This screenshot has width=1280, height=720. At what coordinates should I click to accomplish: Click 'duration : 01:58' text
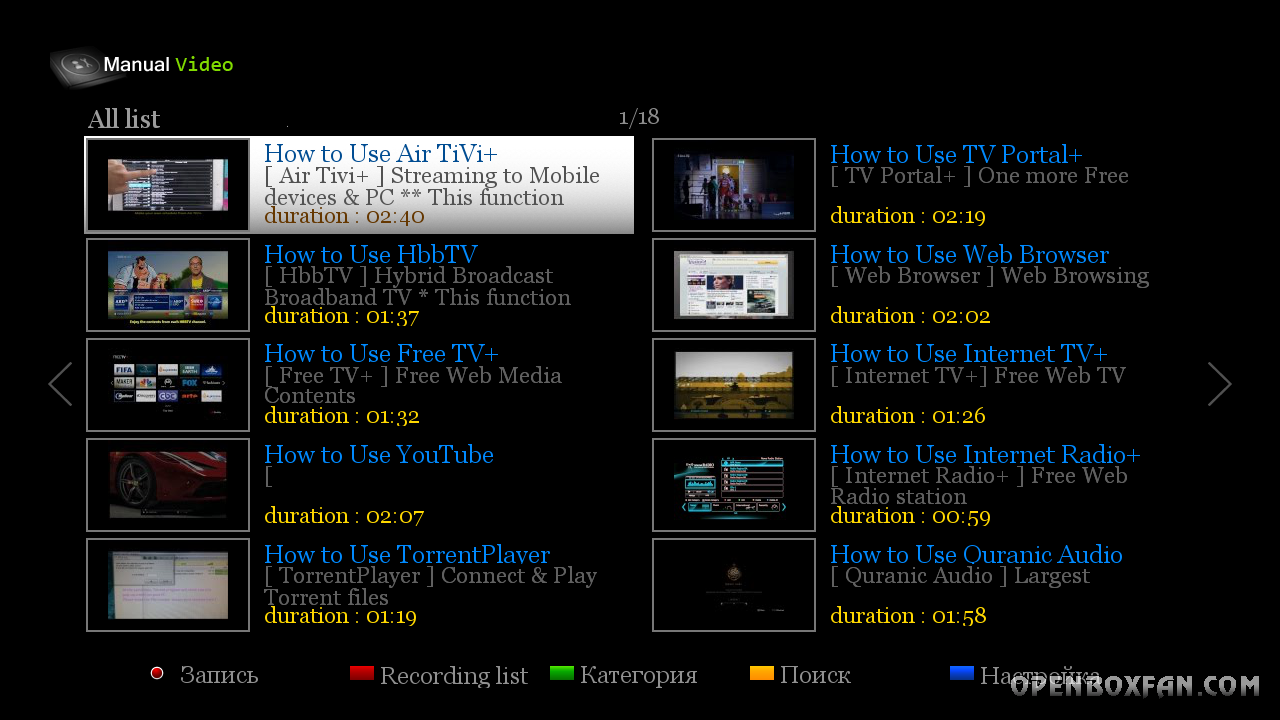(908, 616)
